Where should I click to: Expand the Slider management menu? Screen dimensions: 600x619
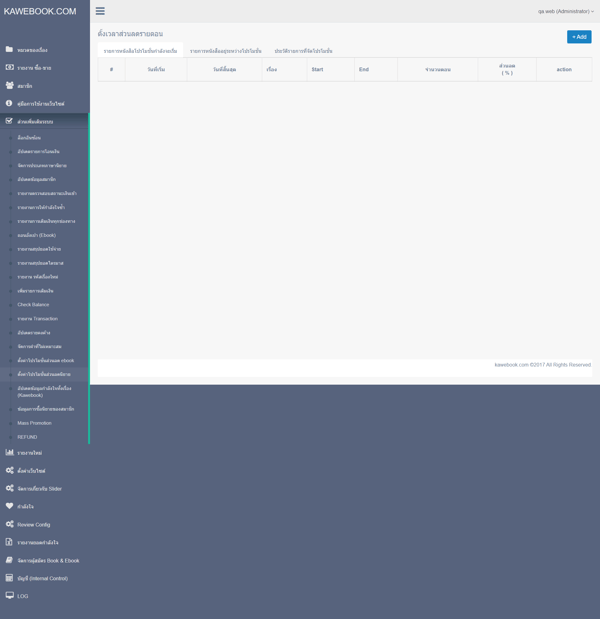click(x=39, y=489)
